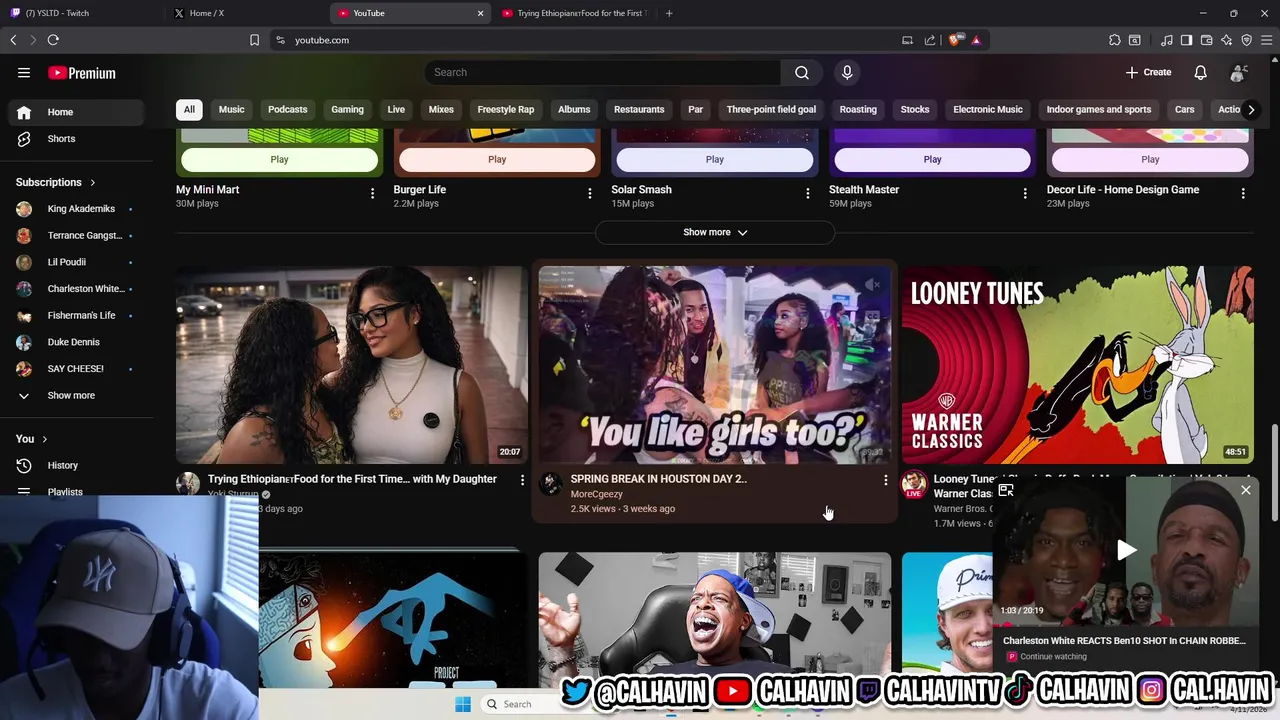Play the miniplayer video
Image resolution: width=1280 pixels, height=720 pixels.
pos(1127,550)
